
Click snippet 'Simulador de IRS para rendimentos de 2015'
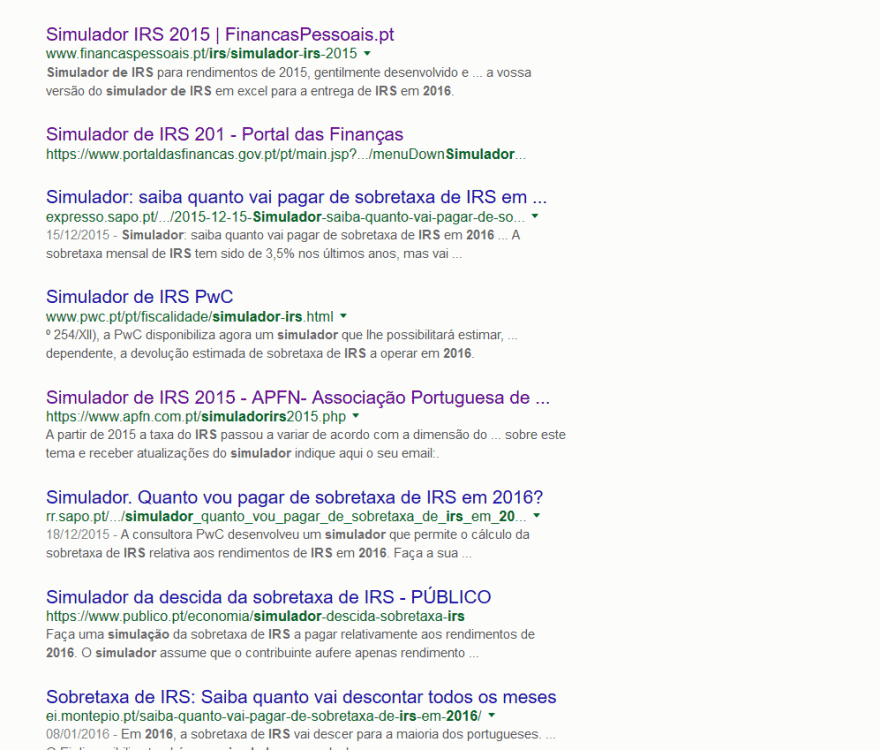coord(288,81)
